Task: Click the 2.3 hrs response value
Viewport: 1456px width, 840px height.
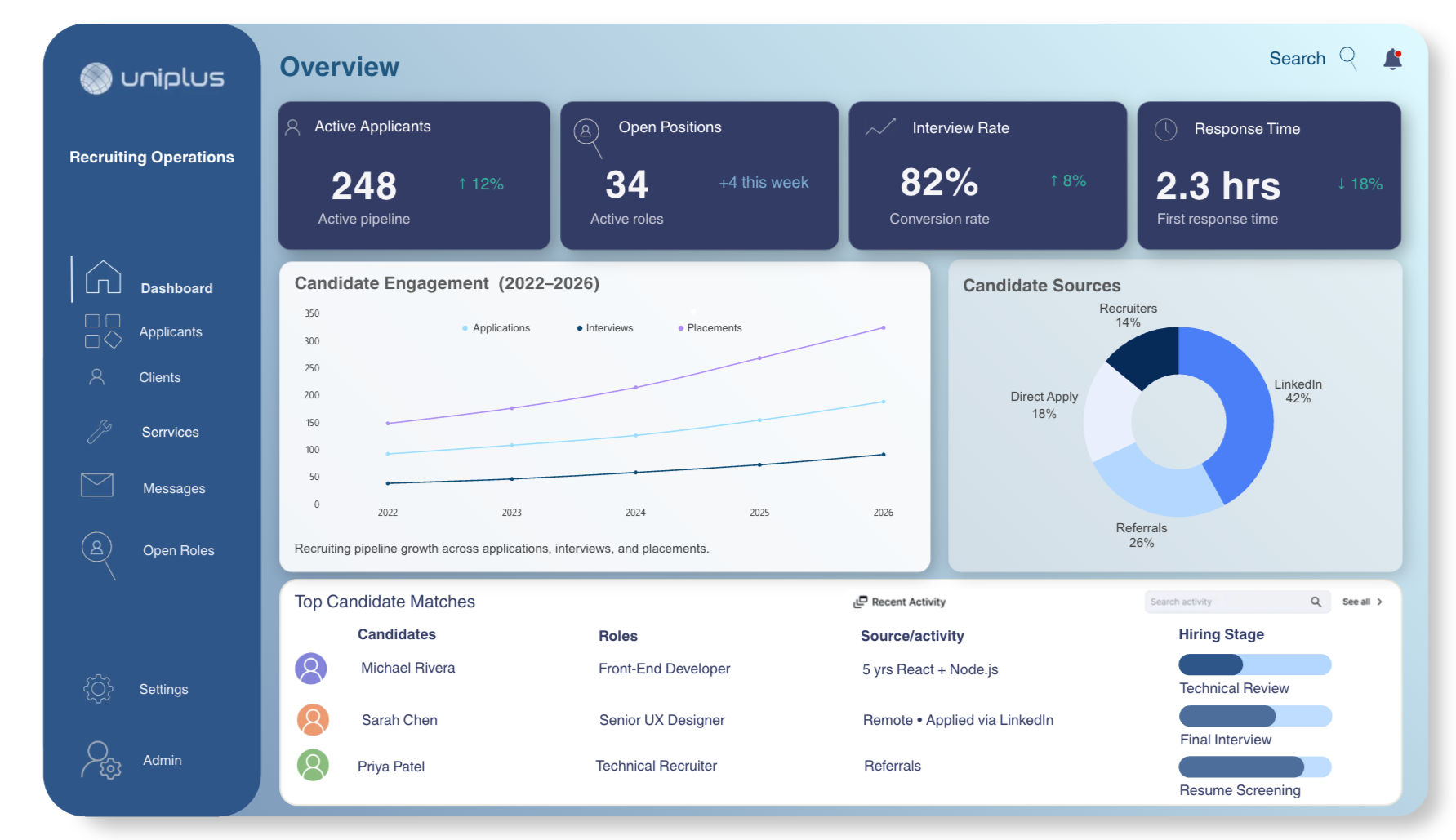Action: click(x=1218, y=186)
